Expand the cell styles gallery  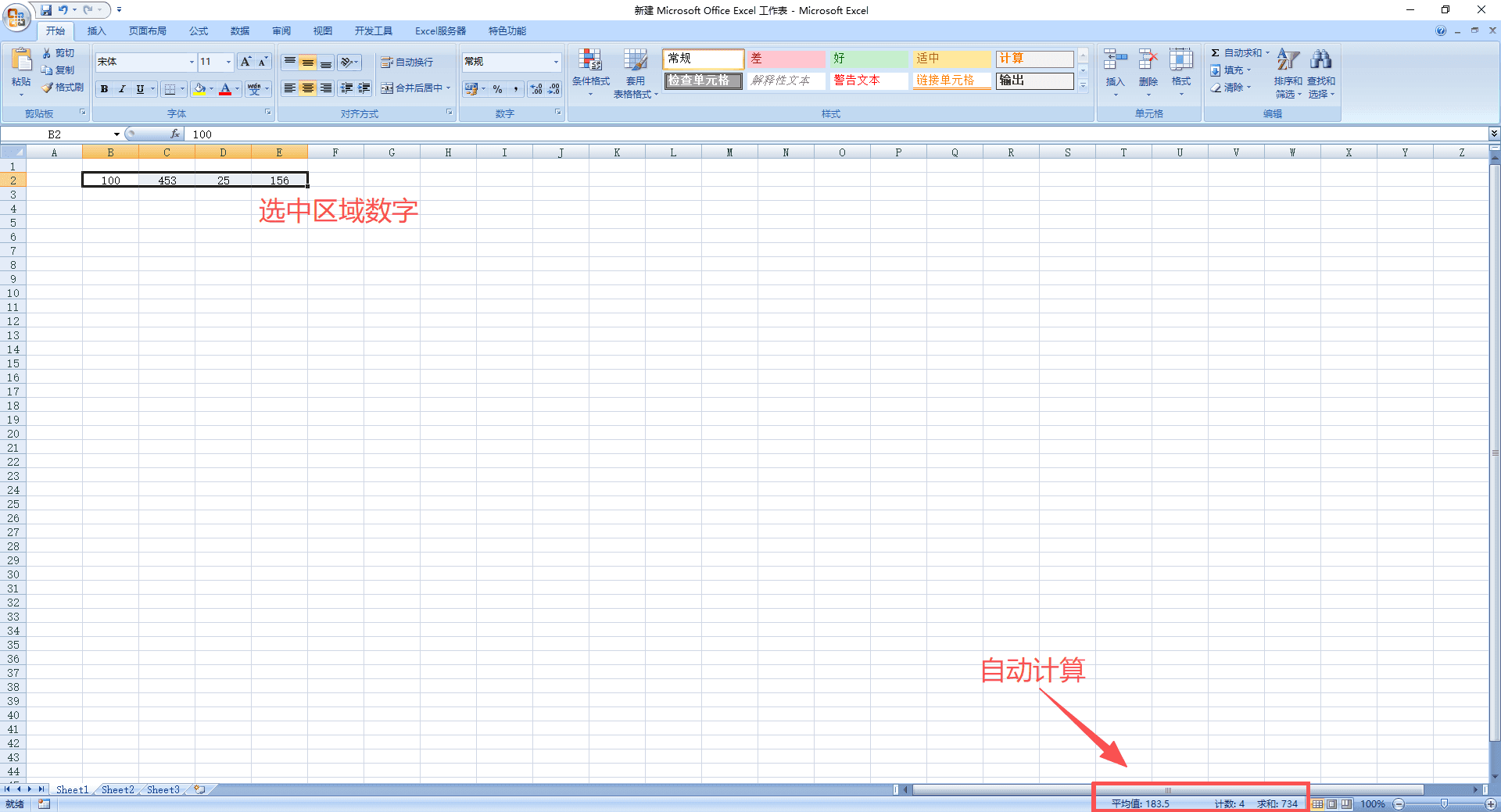point(1083,85)
